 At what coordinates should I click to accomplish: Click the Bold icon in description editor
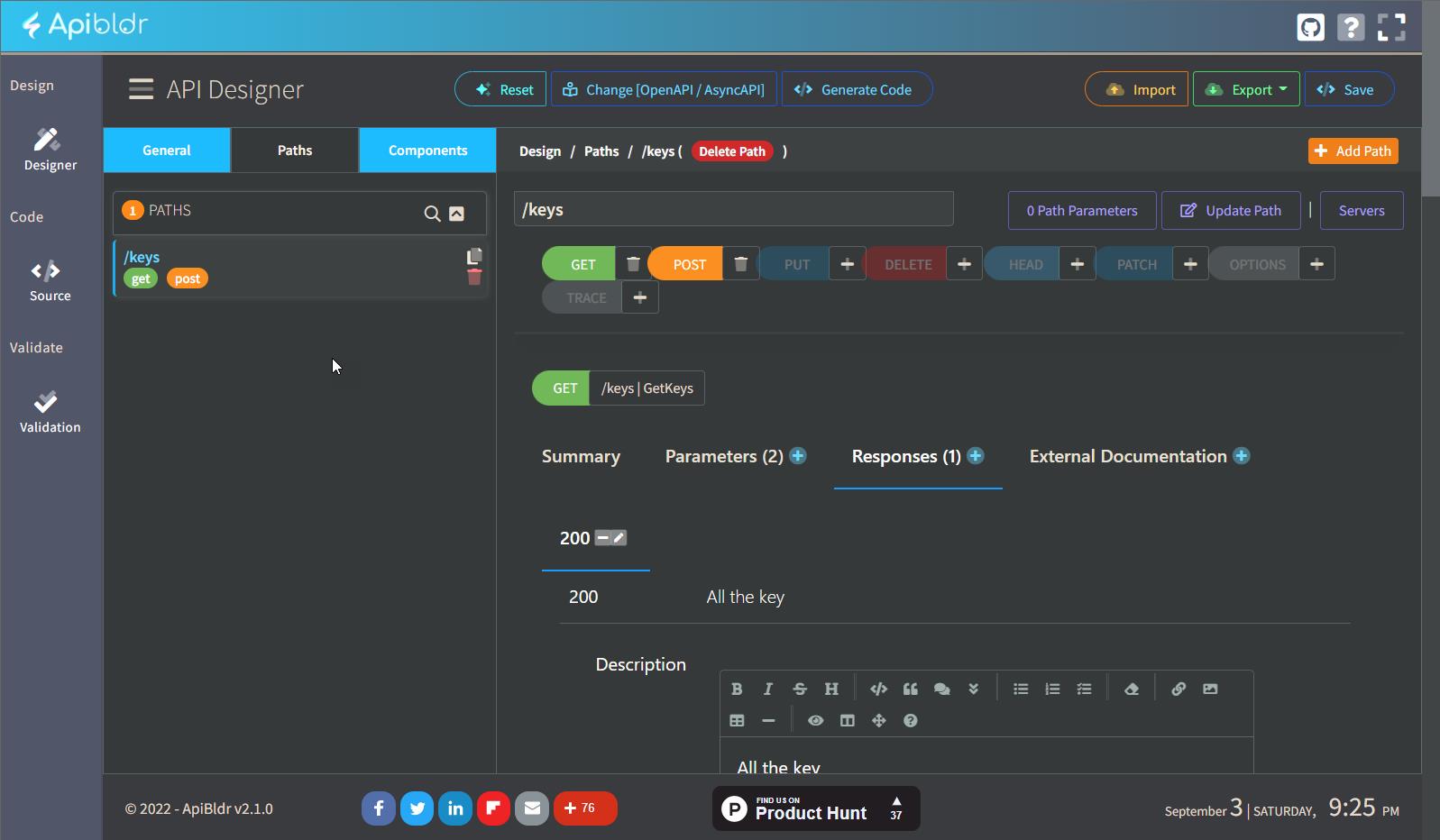737,689
